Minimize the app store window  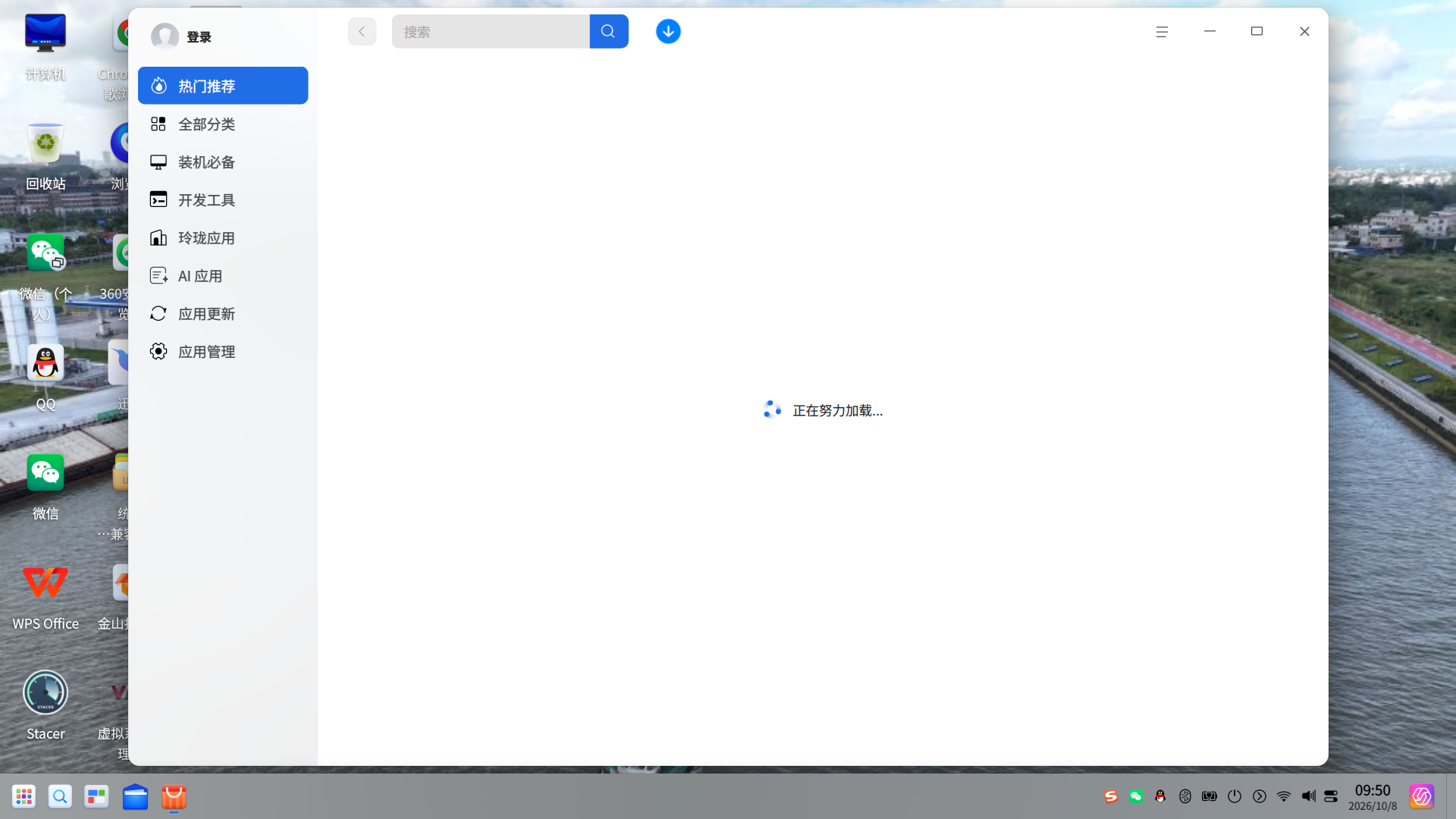1210,31
